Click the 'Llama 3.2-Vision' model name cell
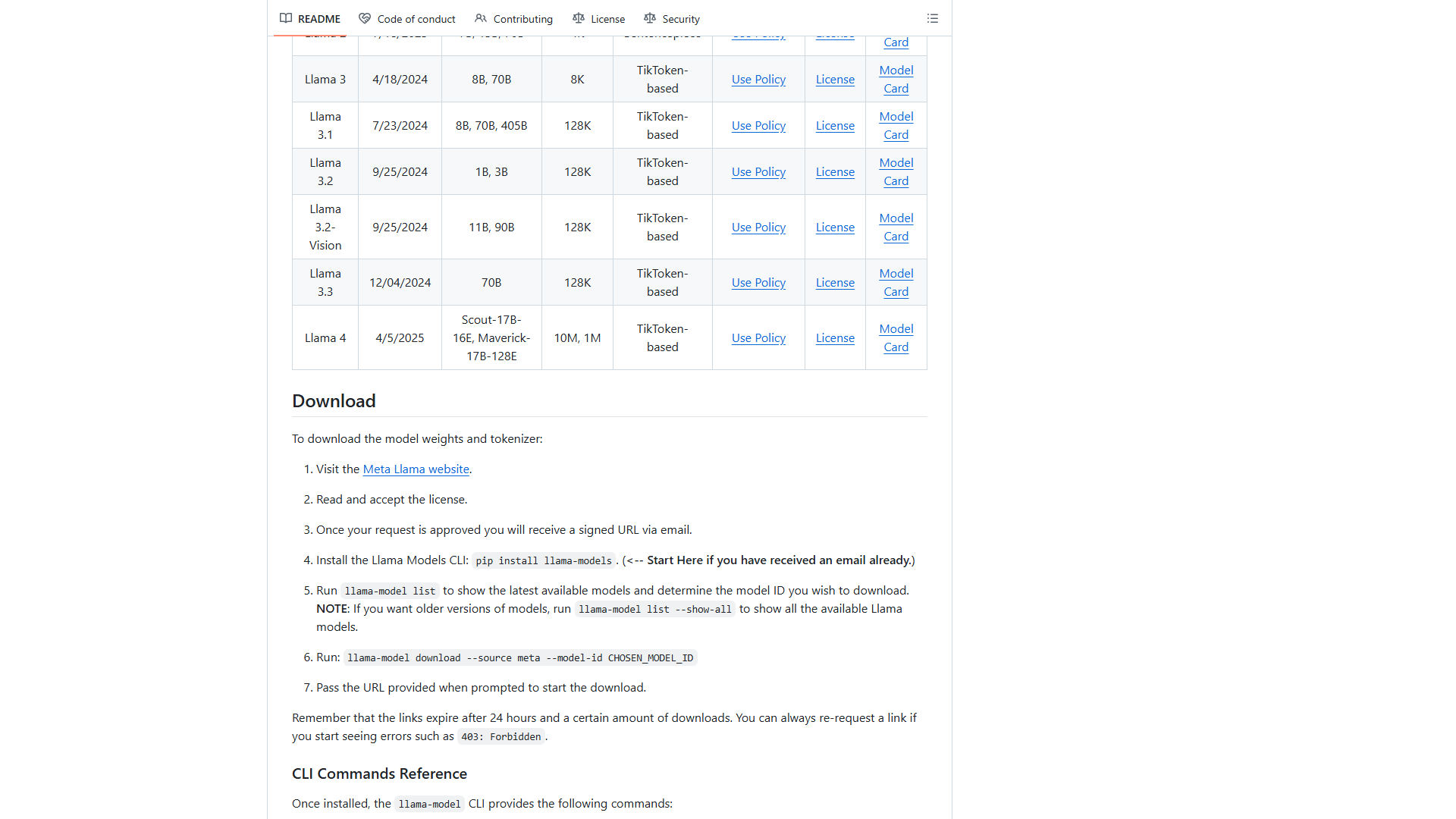Viewport: 1456px width, 819px height. 325,227
